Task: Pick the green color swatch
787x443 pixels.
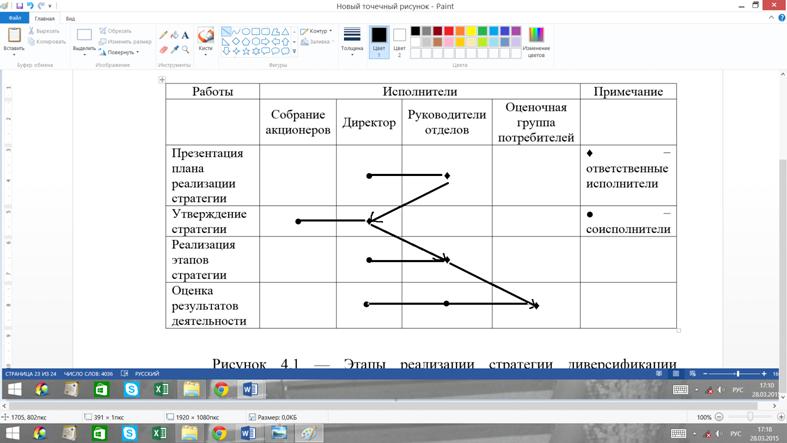Action: click(x=482, y=31)
